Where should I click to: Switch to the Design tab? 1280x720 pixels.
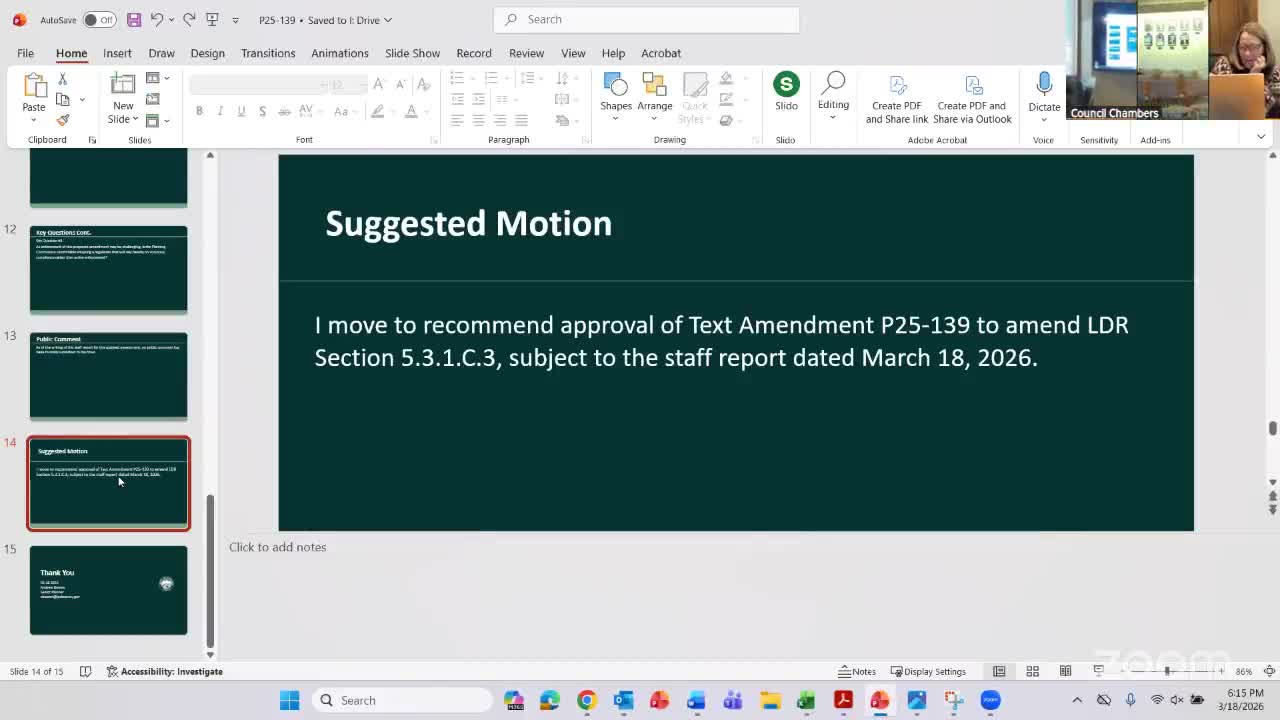point(207,53)
